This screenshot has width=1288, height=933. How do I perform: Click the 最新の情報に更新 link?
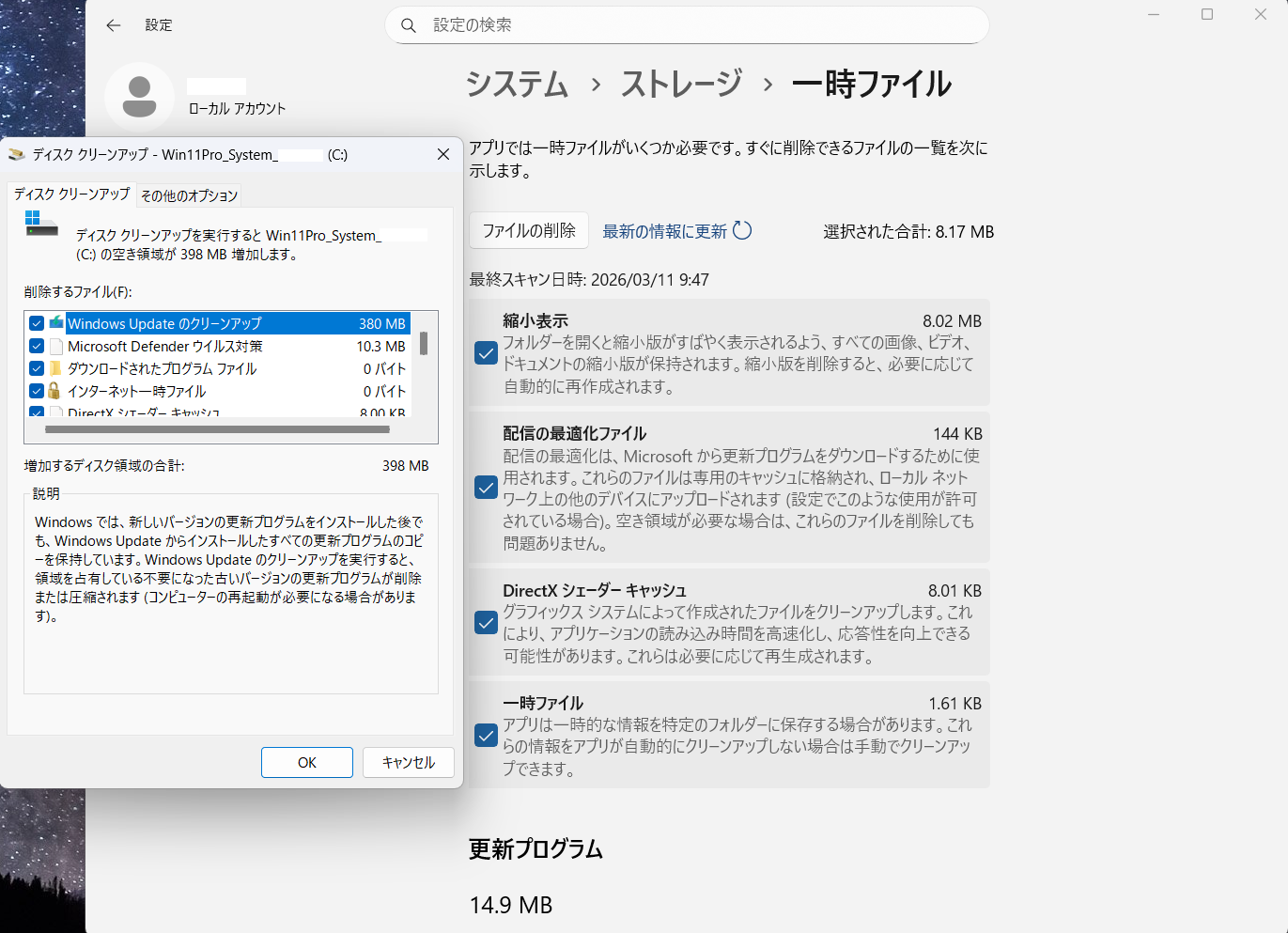click(664, 231)
